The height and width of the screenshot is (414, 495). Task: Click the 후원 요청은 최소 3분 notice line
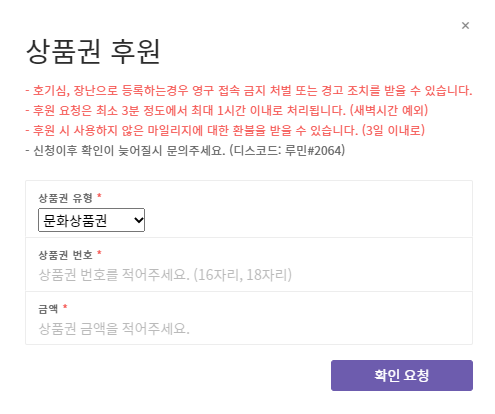click(227, 110)
